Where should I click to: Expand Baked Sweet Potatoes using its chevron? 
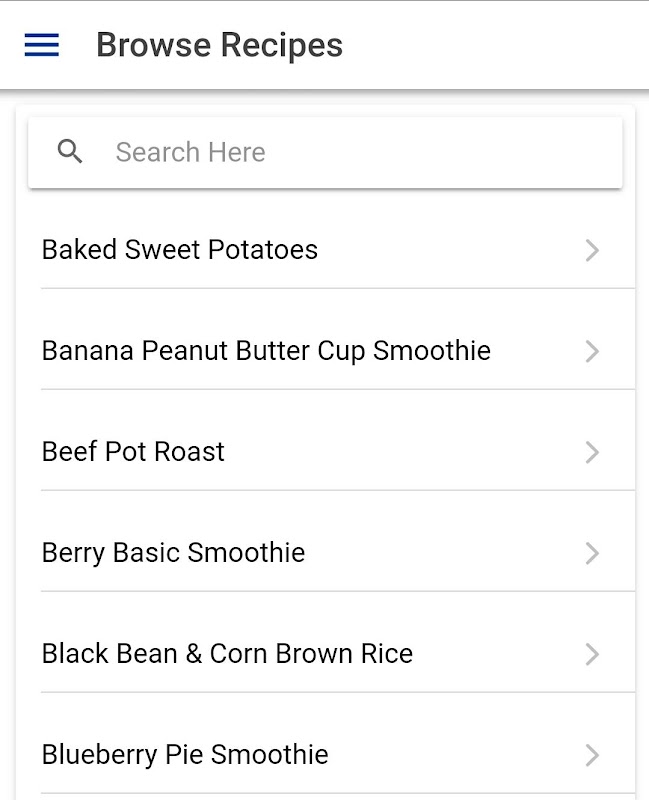click(592, 250)
